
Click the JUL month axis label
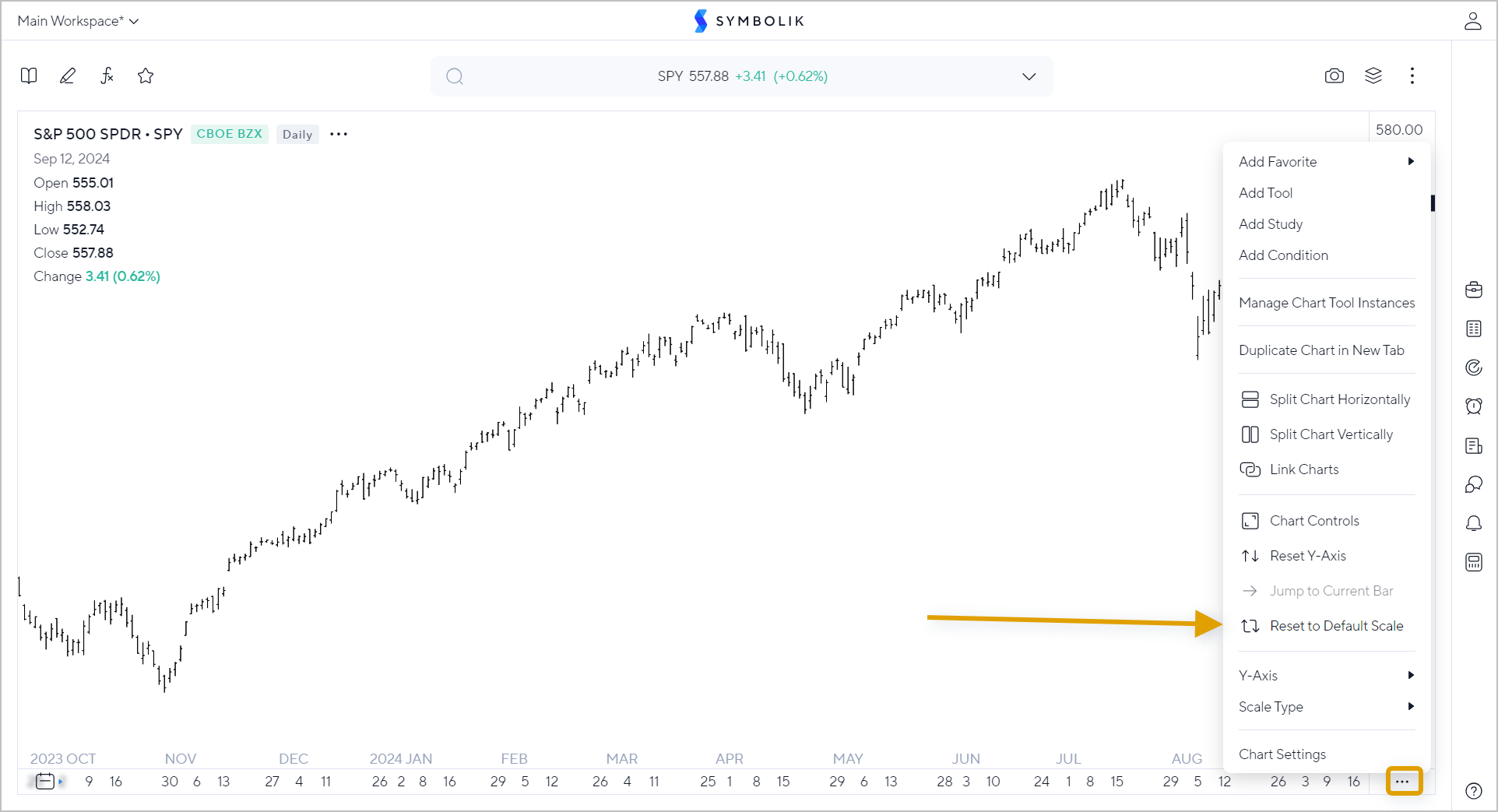pyautogui.click(x=1068, y=758)
